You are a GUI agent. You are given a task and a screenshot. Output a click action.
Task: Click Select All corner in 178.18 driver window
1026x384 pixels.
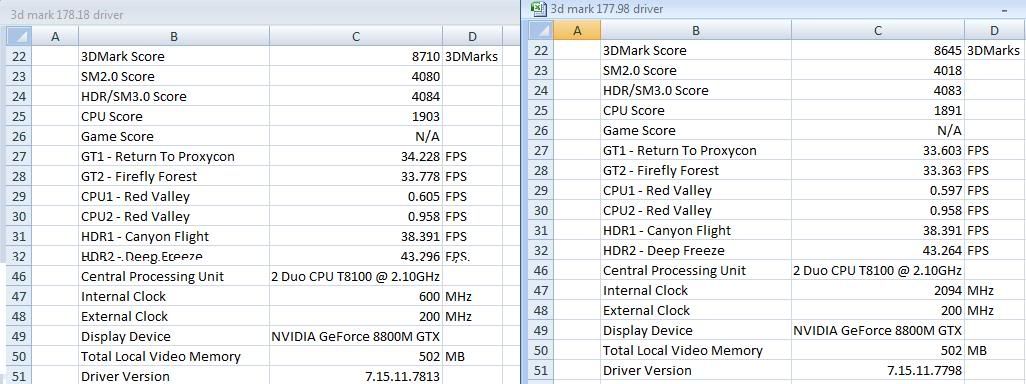(18, 36)
